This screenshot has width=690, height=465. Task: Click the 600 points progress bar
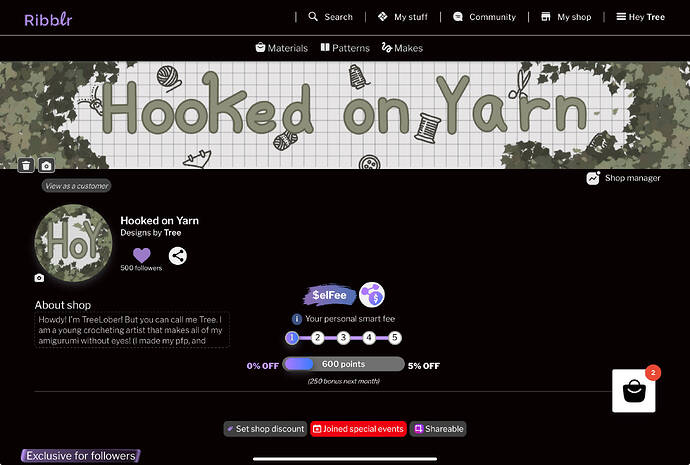pos(343,364)
